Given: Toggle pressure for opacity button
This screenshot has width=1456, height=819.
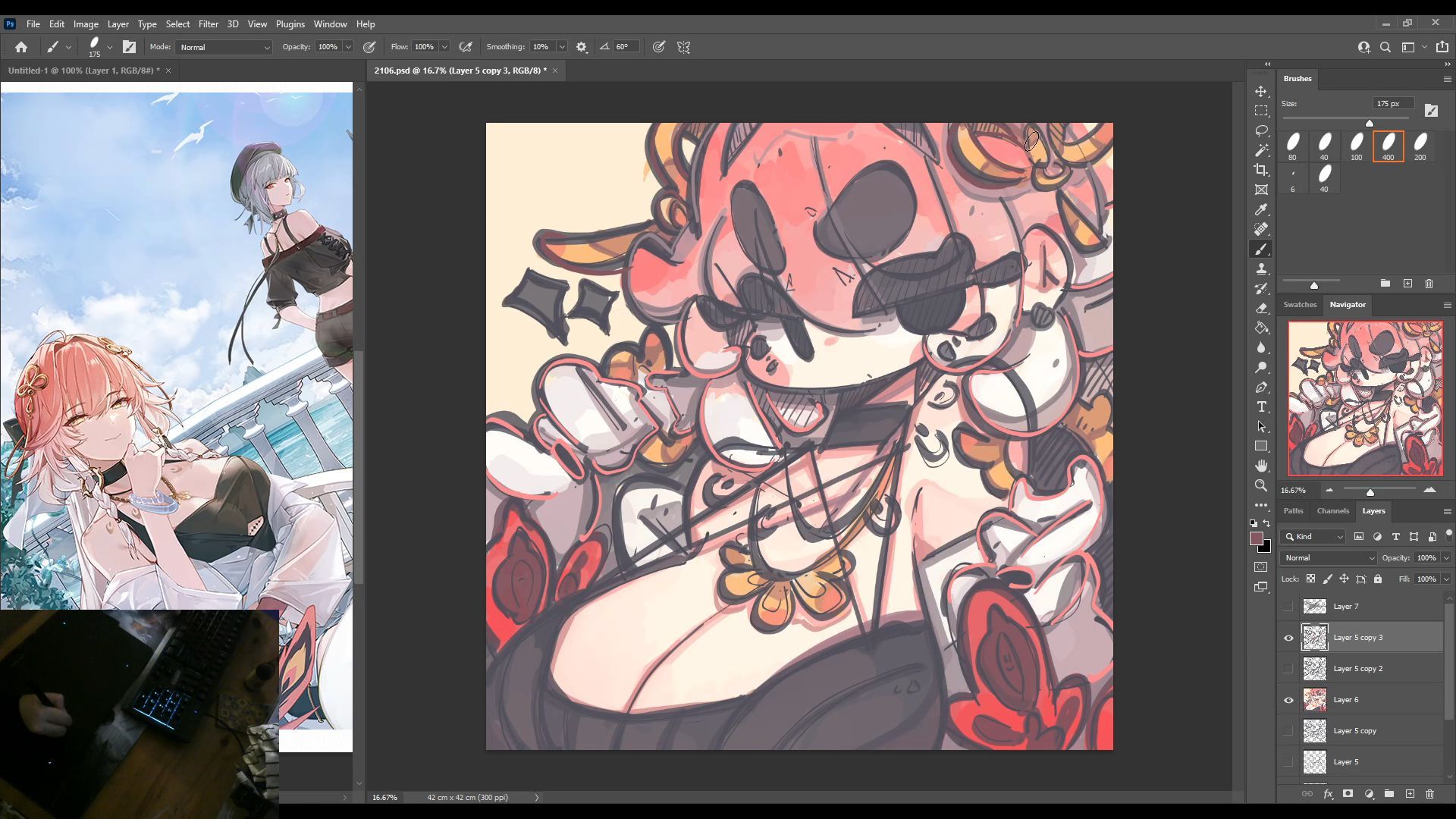Looking at the screenshot, I should [x=369, y=47].
